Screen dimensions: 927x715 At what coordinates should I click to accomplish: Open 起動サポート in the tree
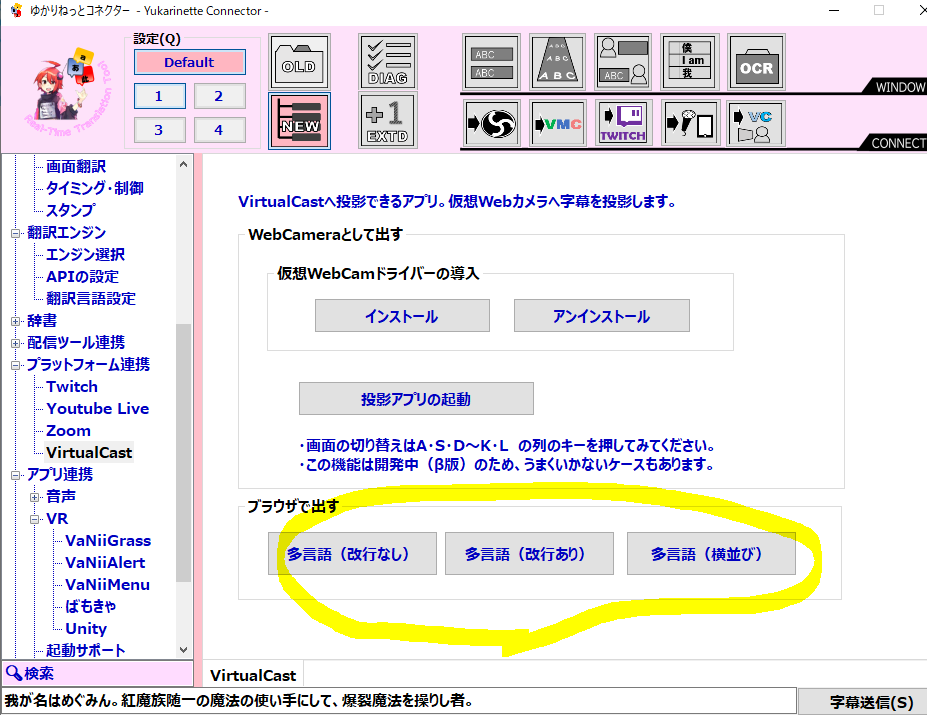(x=86, y=651)
